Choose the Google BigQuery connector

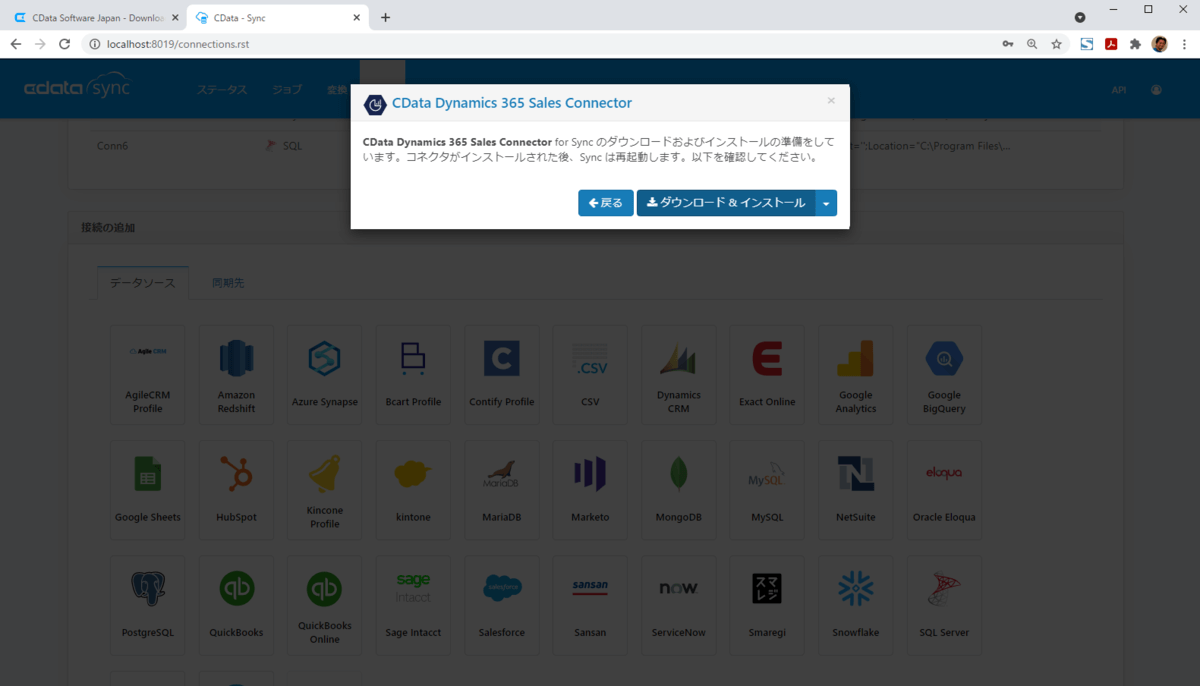coord(944,375)
